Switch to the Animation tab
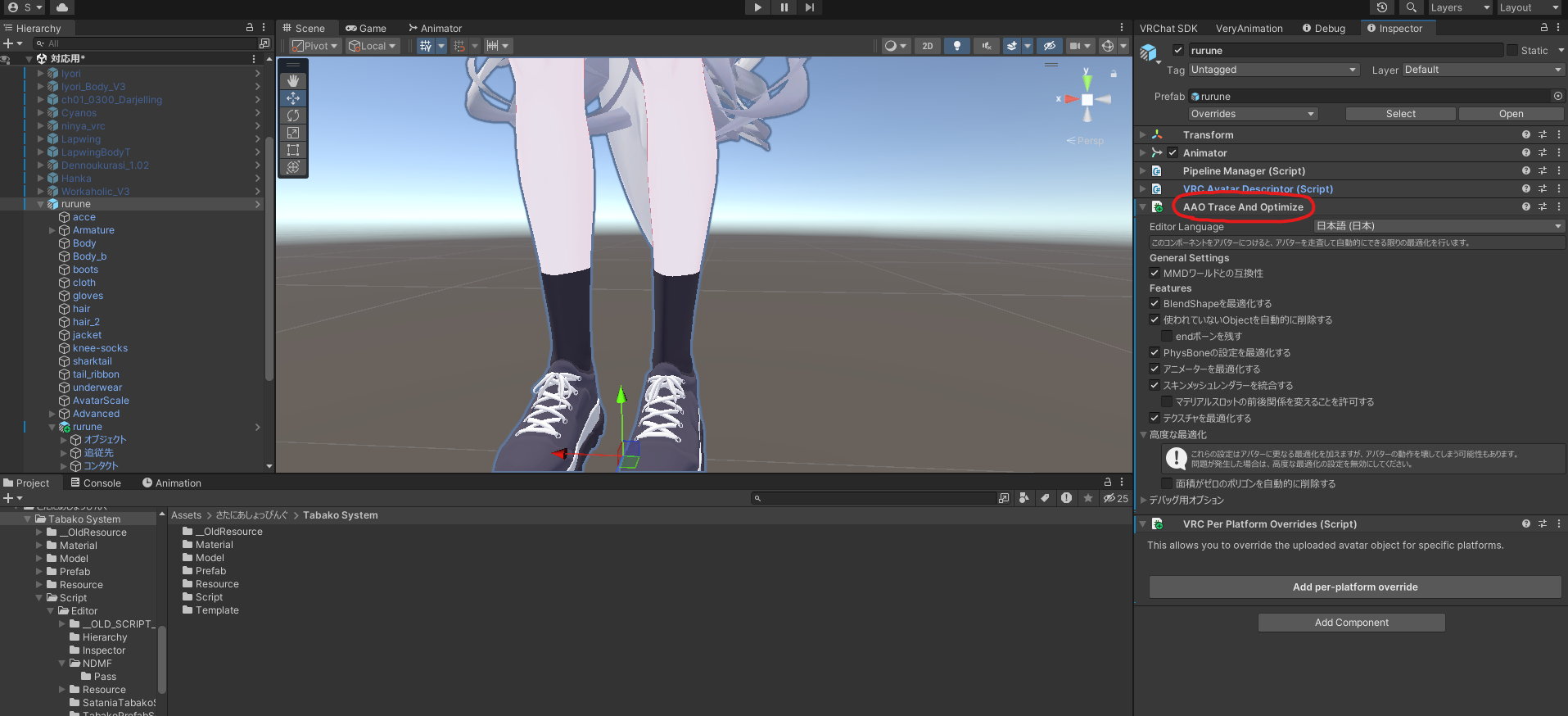The image size is (1568, 716). 172,483
